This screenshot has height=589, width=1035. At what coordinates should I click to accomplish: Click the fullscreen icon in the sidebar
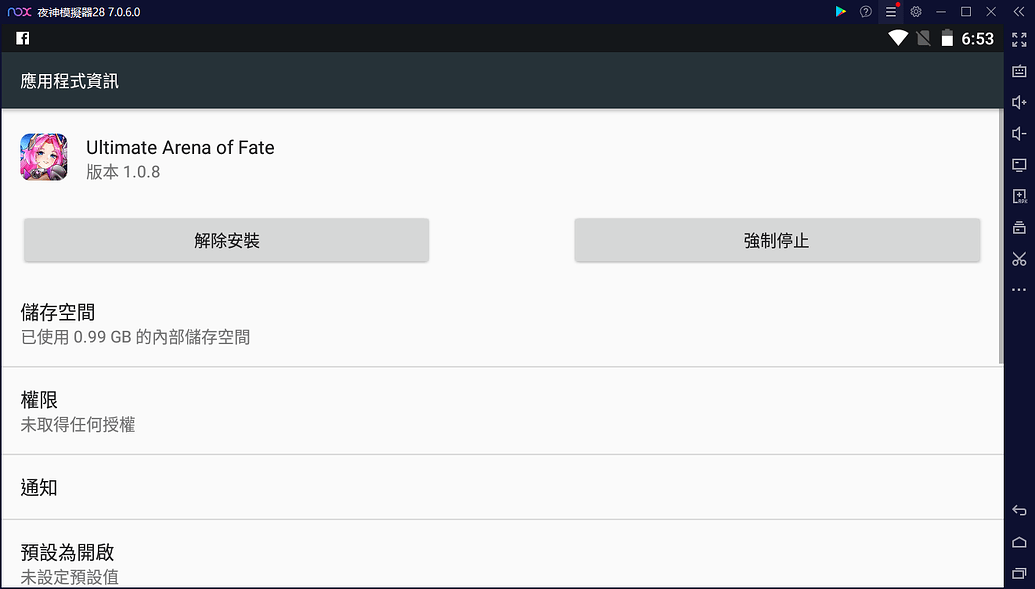pyautogui.click(x=1018, y=41)
